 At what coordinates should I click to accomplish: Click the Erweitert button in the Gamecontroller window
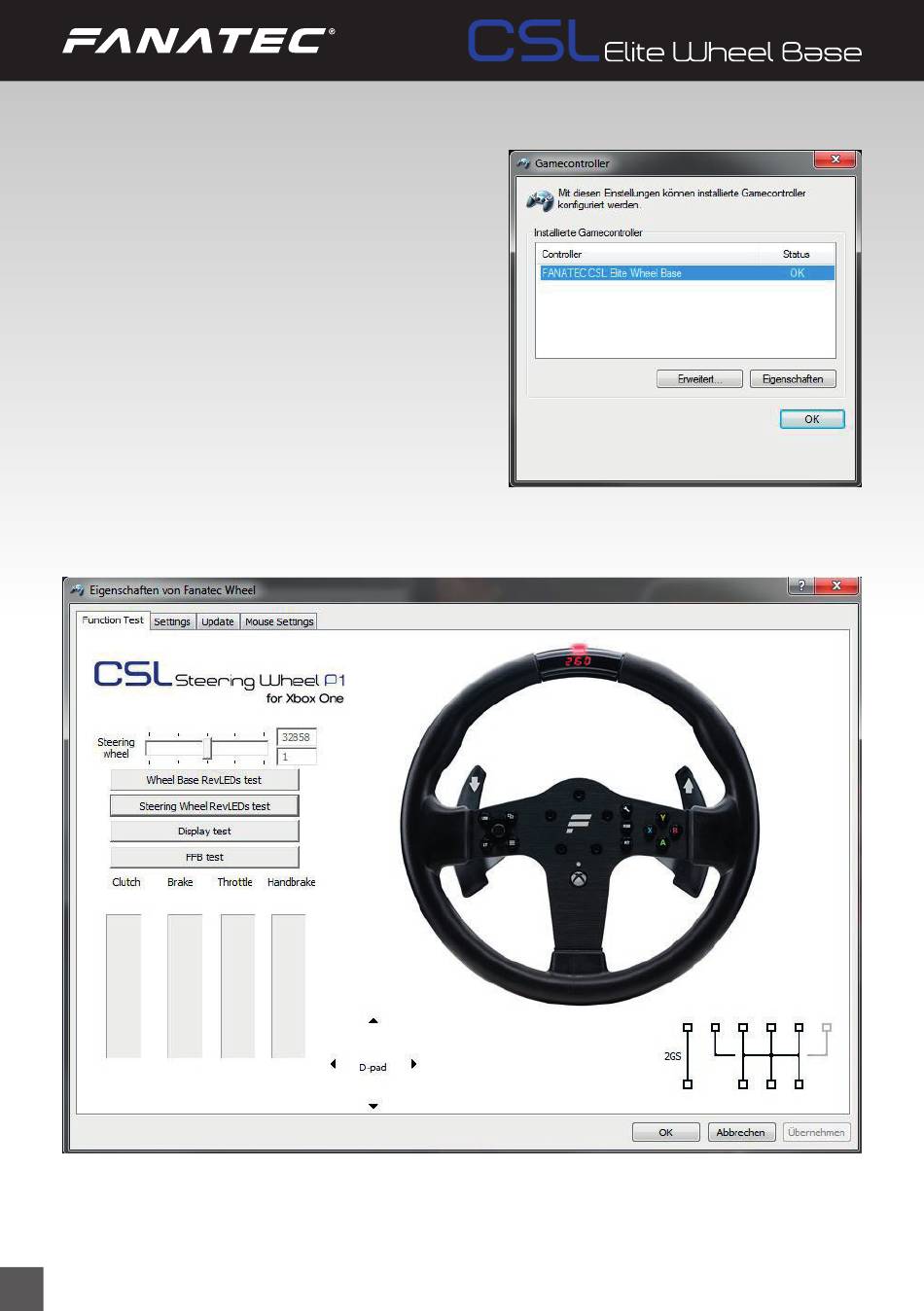click(699, 379)
